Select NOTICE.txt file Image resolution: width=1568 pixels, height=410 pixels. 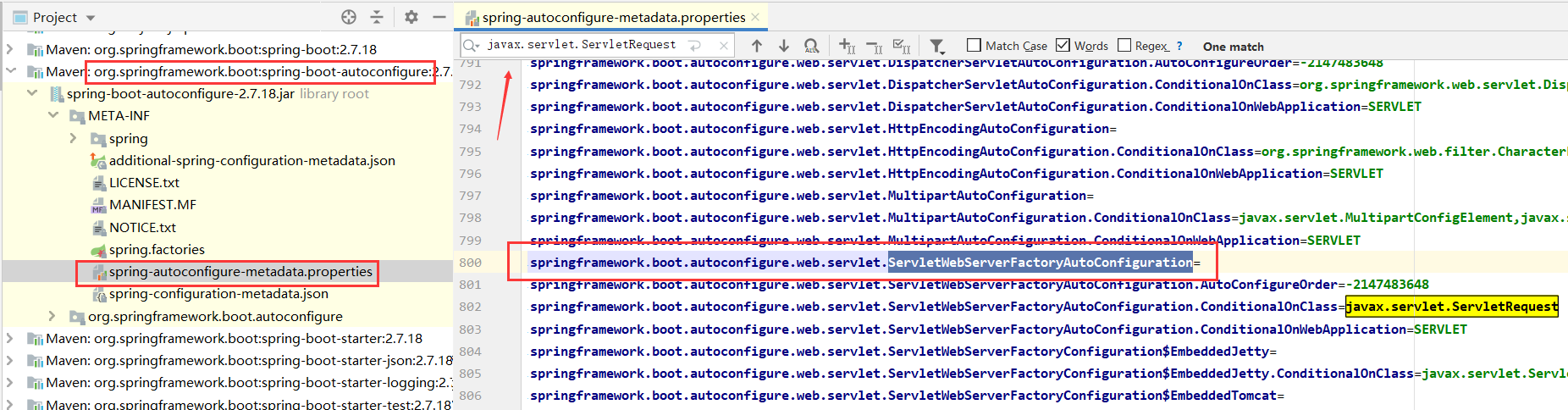pos(142,227)
